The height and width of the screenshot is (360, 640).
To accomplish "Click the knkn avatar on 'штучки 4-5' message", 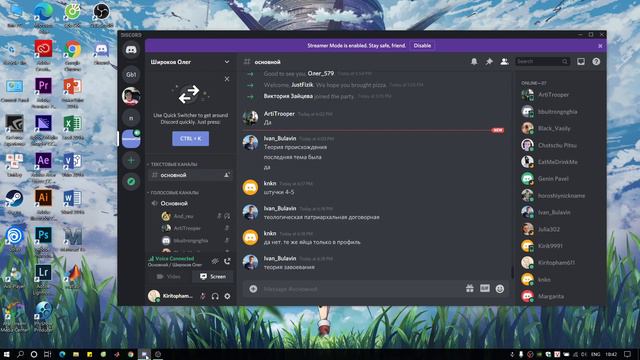I will [x=250, y=187].
